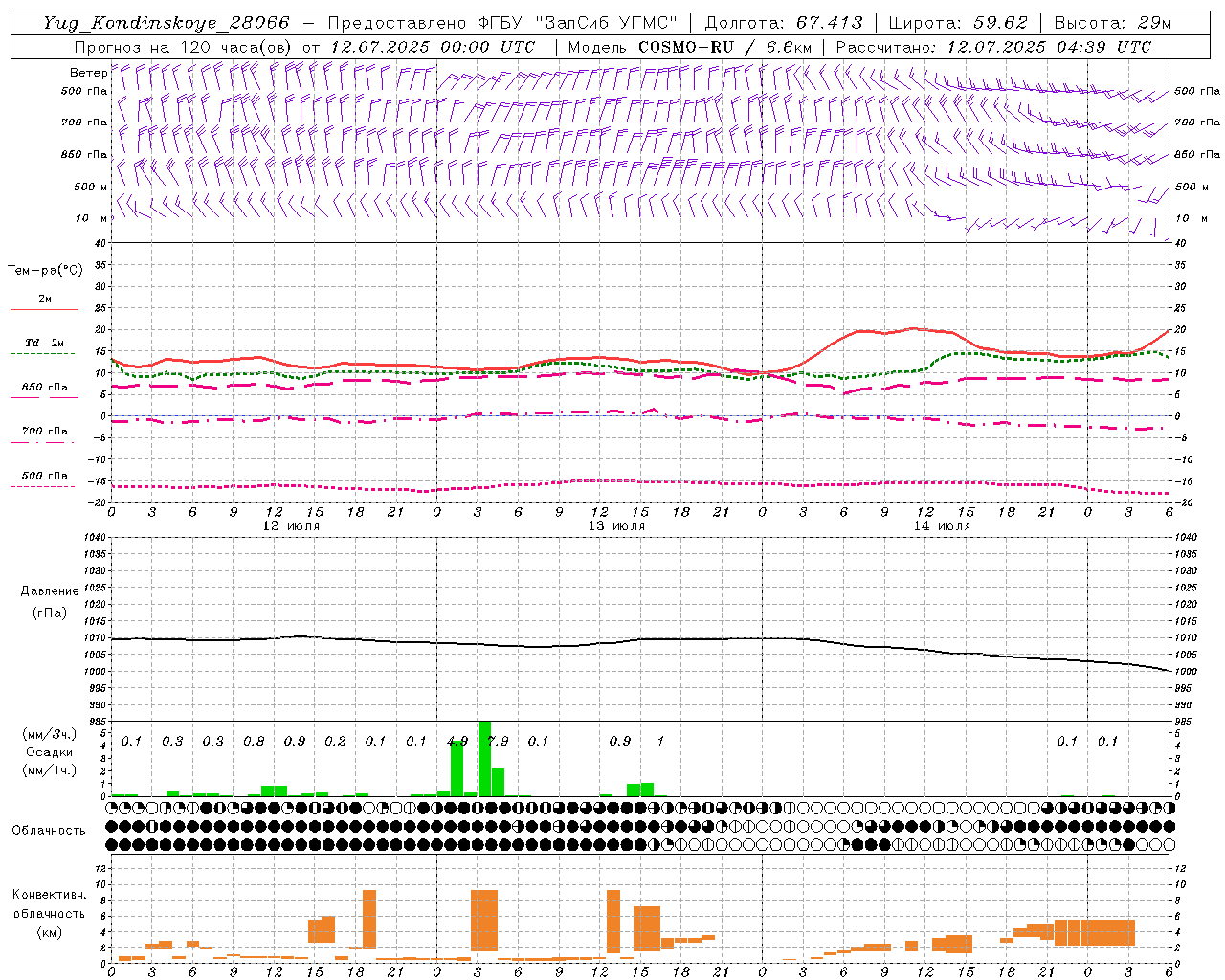Click the 4.9 precipitation total value
Viewport: 1225px width, 980px height.
(457, 741)
